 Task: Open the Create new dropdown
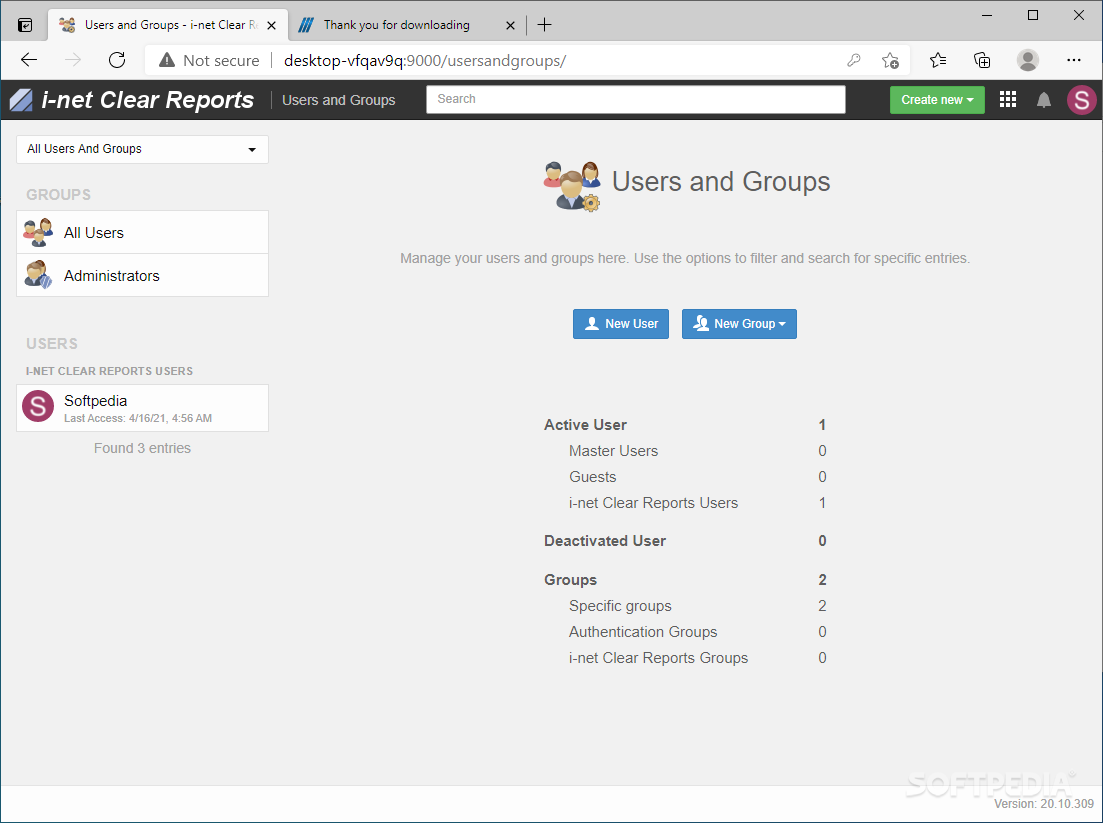[x=937, y=100]
